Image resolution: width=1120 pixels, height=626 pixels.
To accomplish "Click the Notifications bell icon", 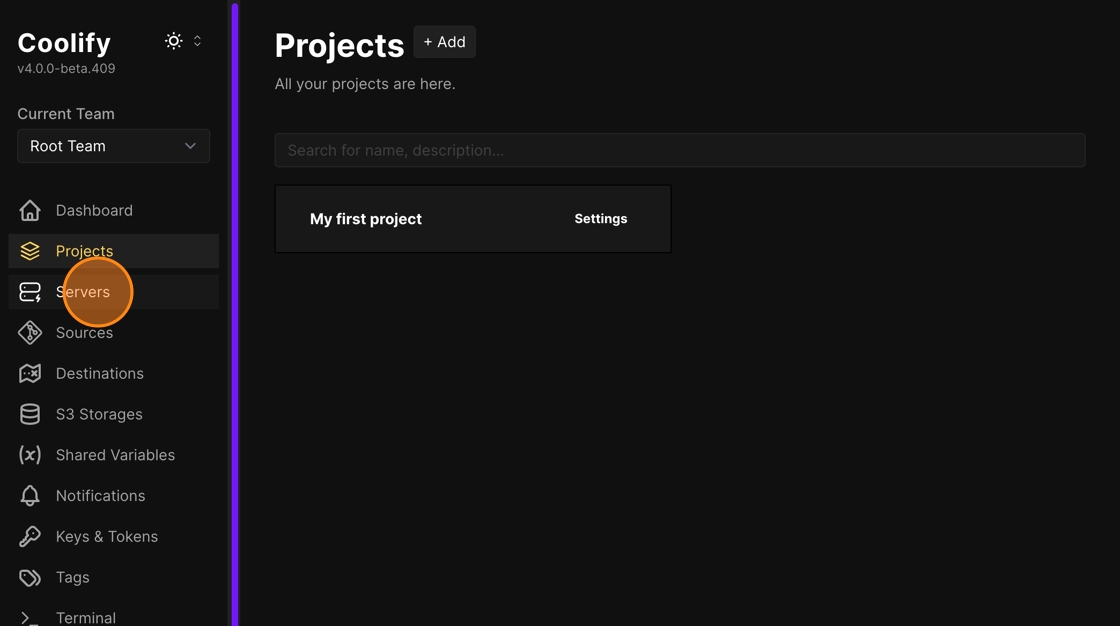I will click(30, 496).
